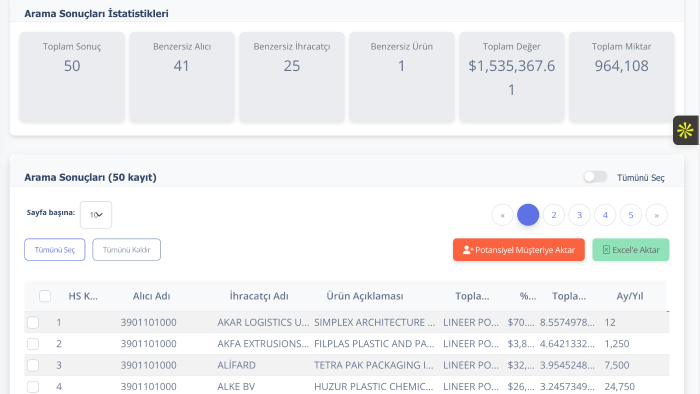Image resolution: width=700 pixels, height=394 pixels.
Task: Click the ALİFARD cell
Action: tap(236, 365)
